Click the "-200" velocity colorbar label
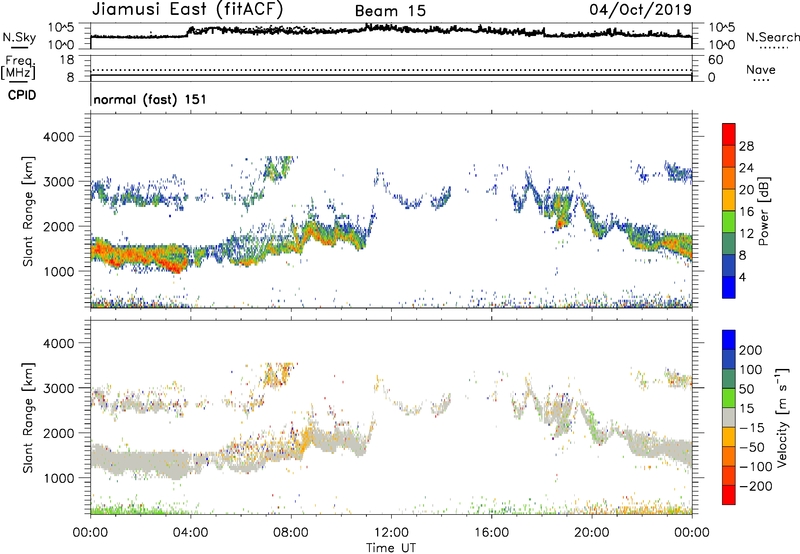 756,486
